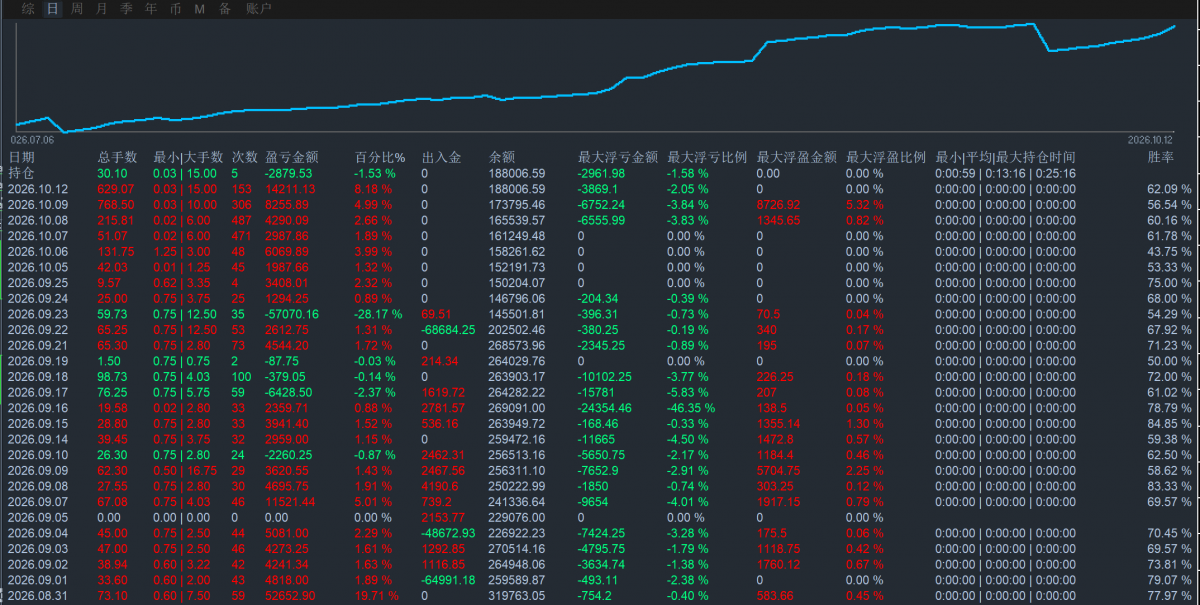Select the 2026.10.12 row
Screen dimensions: 1200x605
click(x=600, y=189)
